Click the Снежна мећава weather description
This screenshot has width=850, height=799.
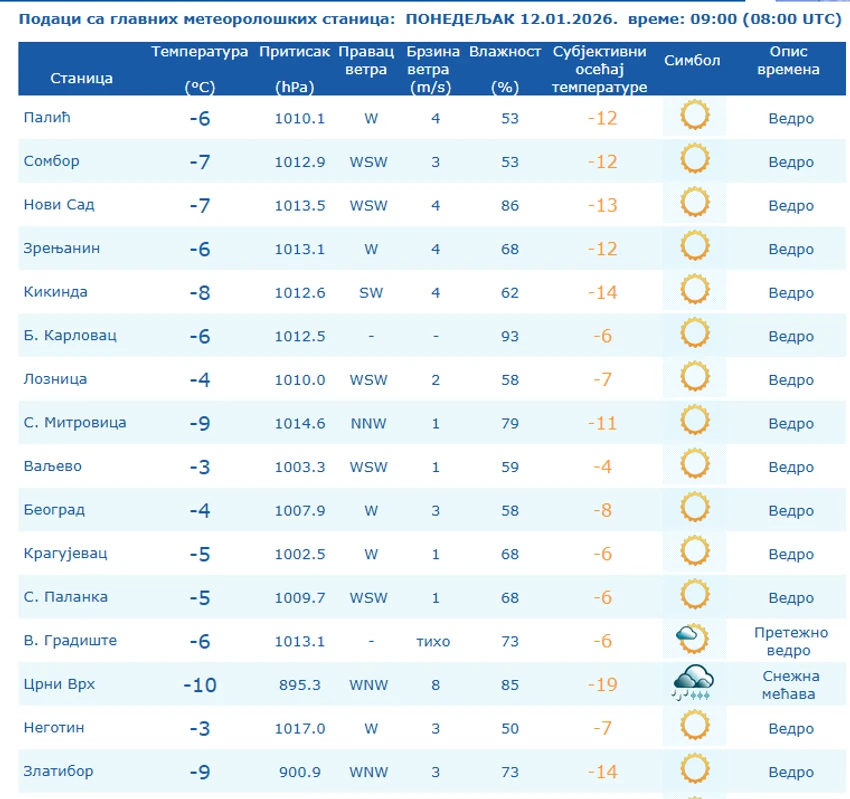790,684
